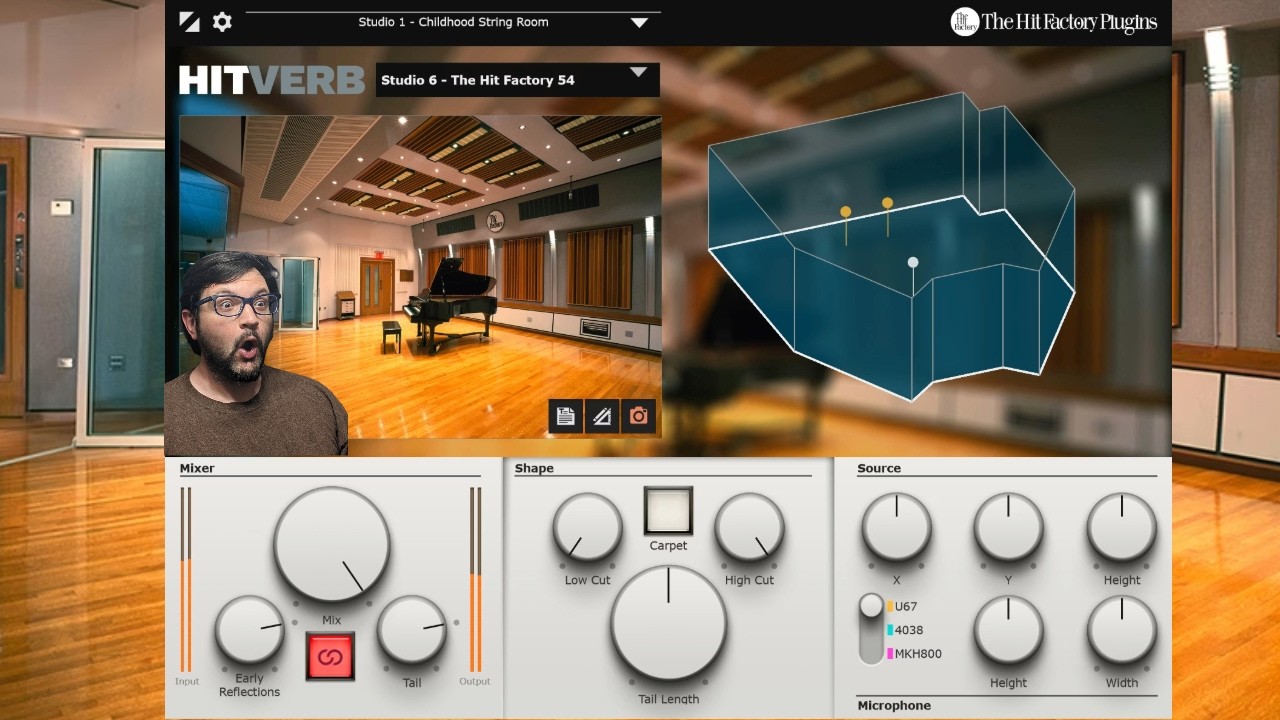Click the Output level meter
The height and width of the screenshot is (720, 1280).
476,580
